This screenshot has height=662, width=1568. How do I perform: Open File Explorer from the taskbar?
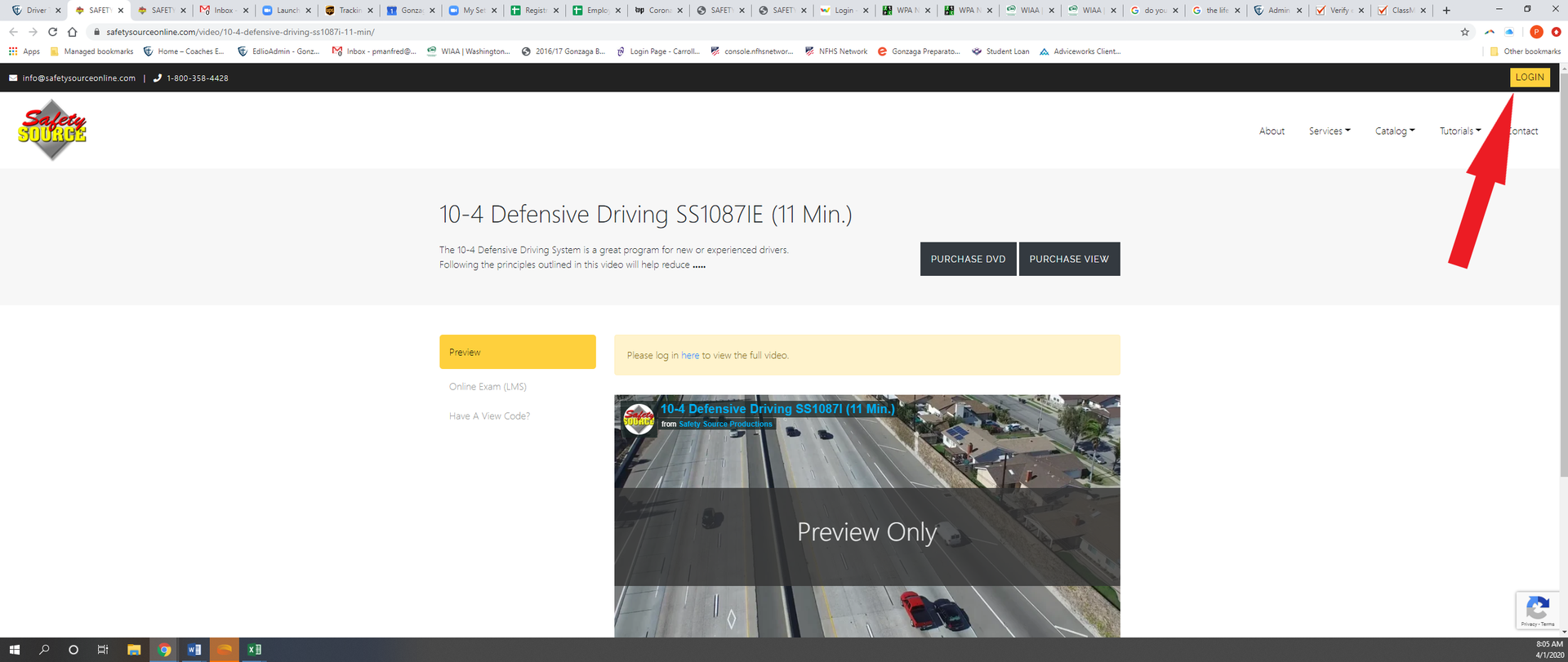pos(134,650)
